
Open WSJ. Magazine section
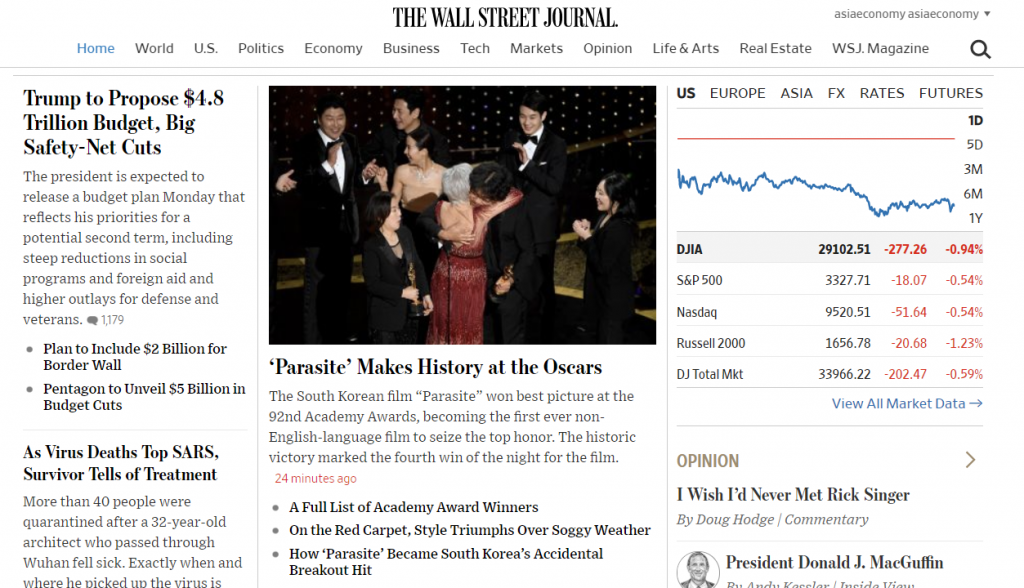click(x=880, y=48)
